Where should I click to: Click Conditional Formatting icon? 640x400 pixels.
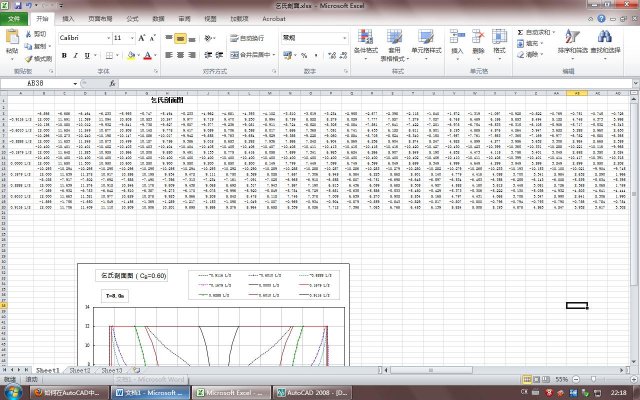[x=367, y=38]
